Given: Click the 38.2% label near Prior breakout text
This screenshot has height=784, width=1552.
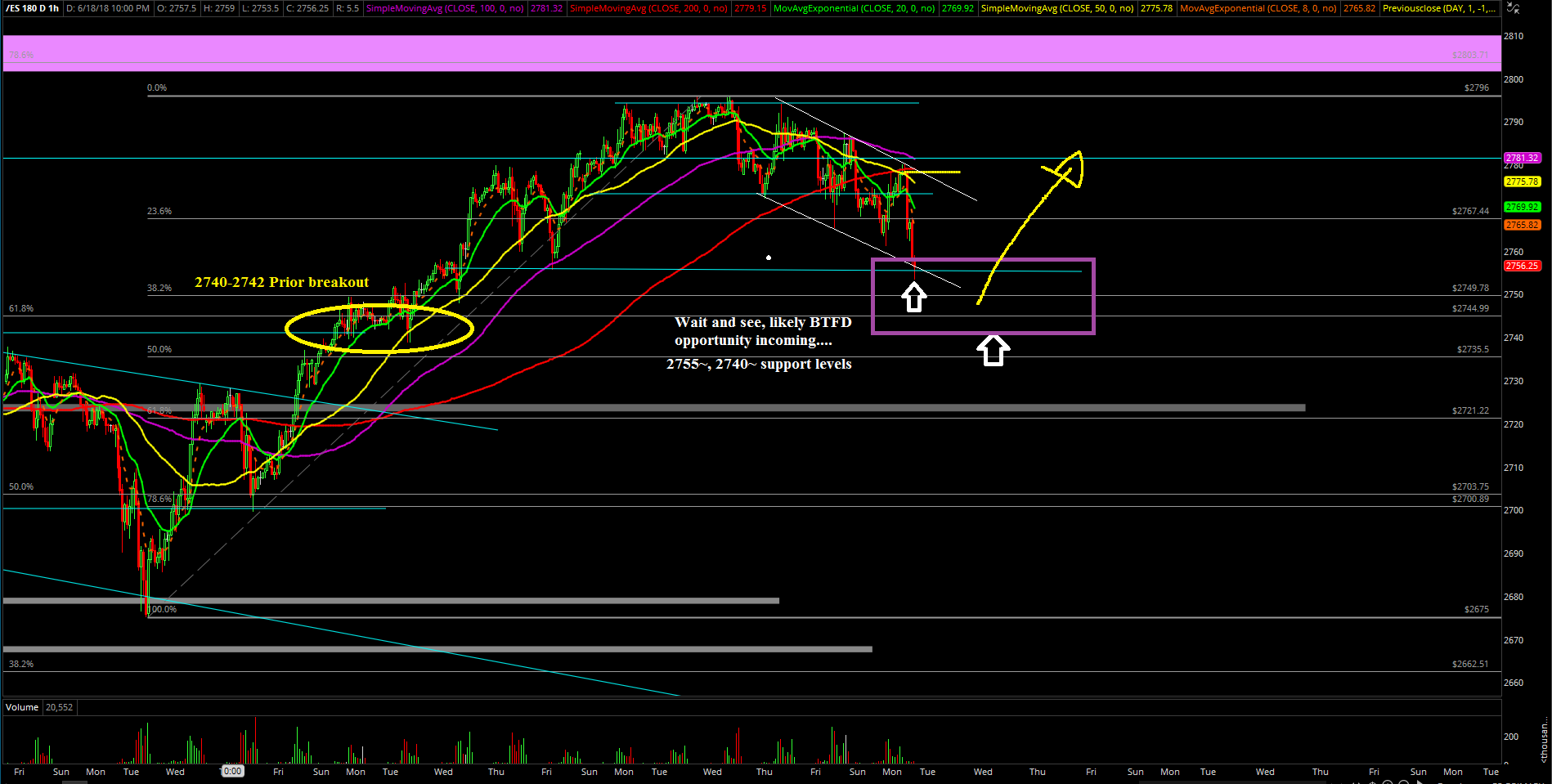Looking at the screenshot, I should coord(159,288).
